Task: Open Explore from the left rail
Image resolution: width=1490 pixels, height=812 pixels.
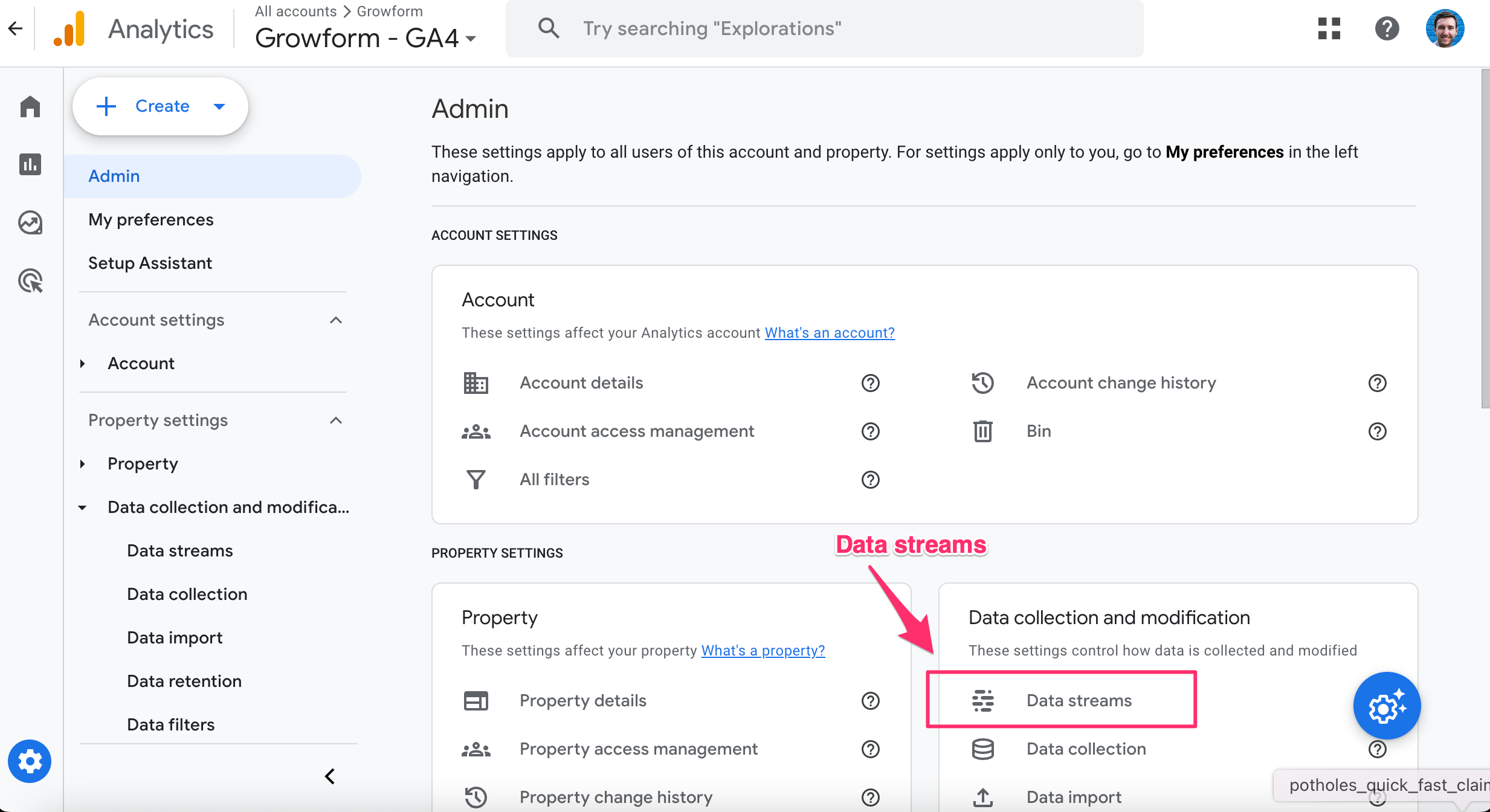Action: click(x=30, y=222)
